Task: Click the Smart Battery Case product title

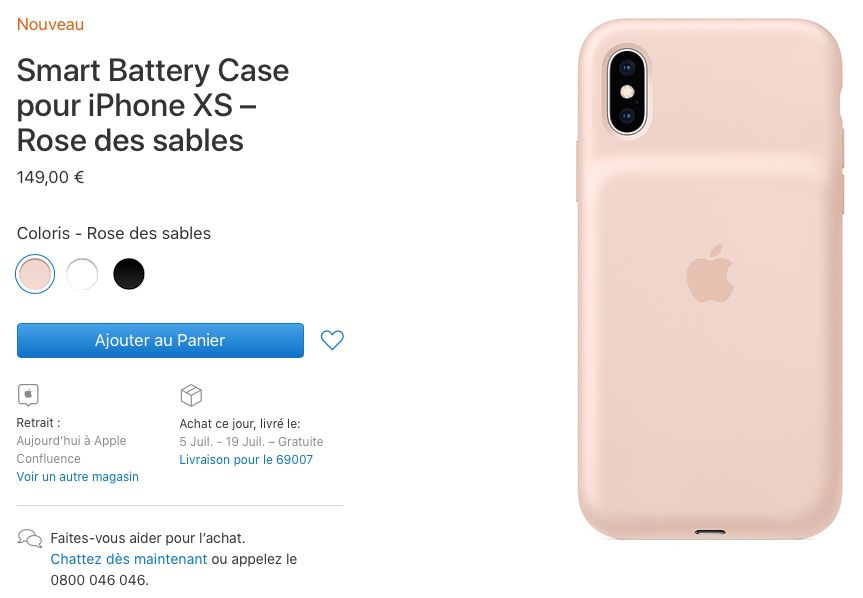Action: click(153, 105)
